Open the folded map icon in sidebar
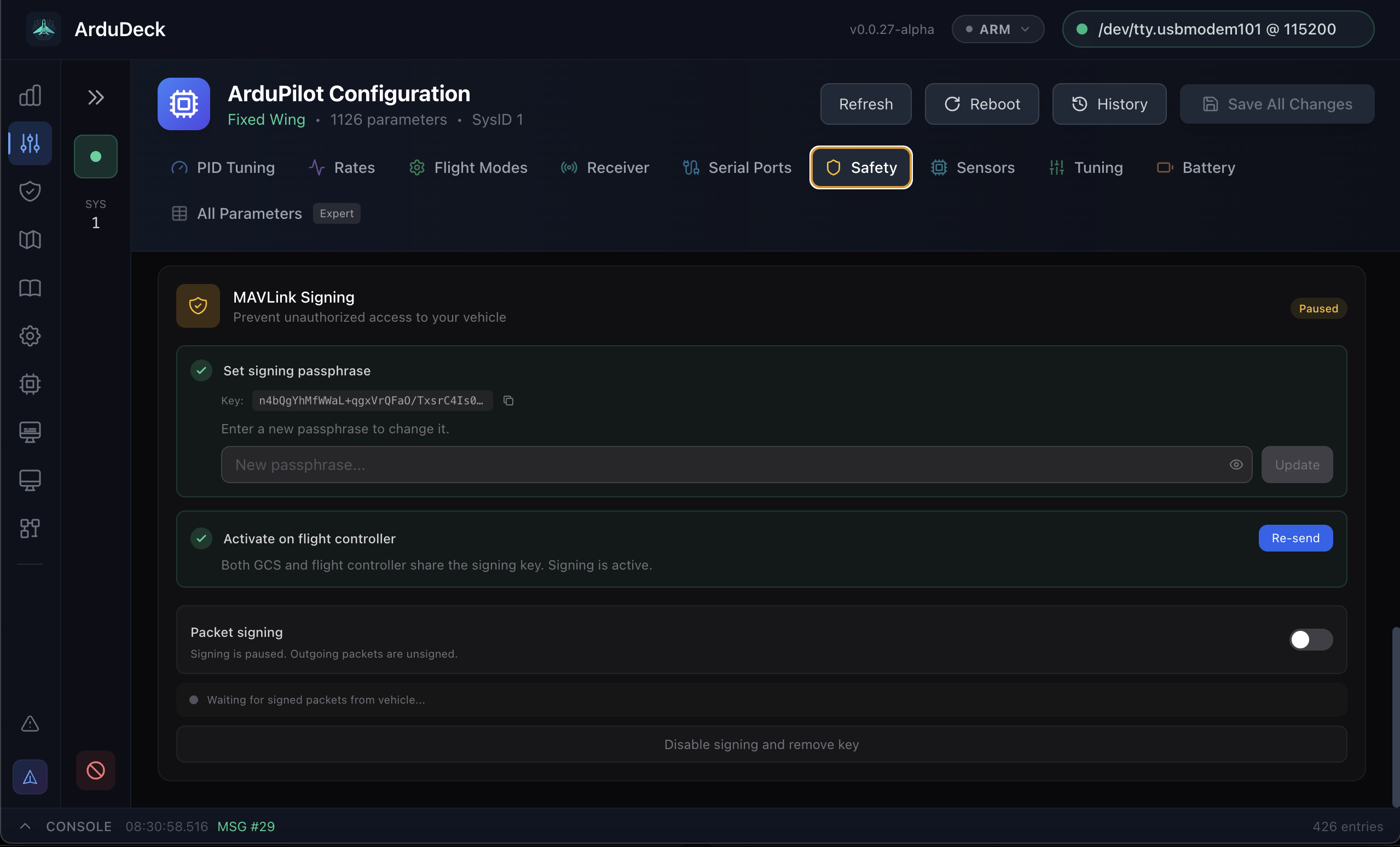The width and height of the screenshot is (1400, 847). [30, 240]
